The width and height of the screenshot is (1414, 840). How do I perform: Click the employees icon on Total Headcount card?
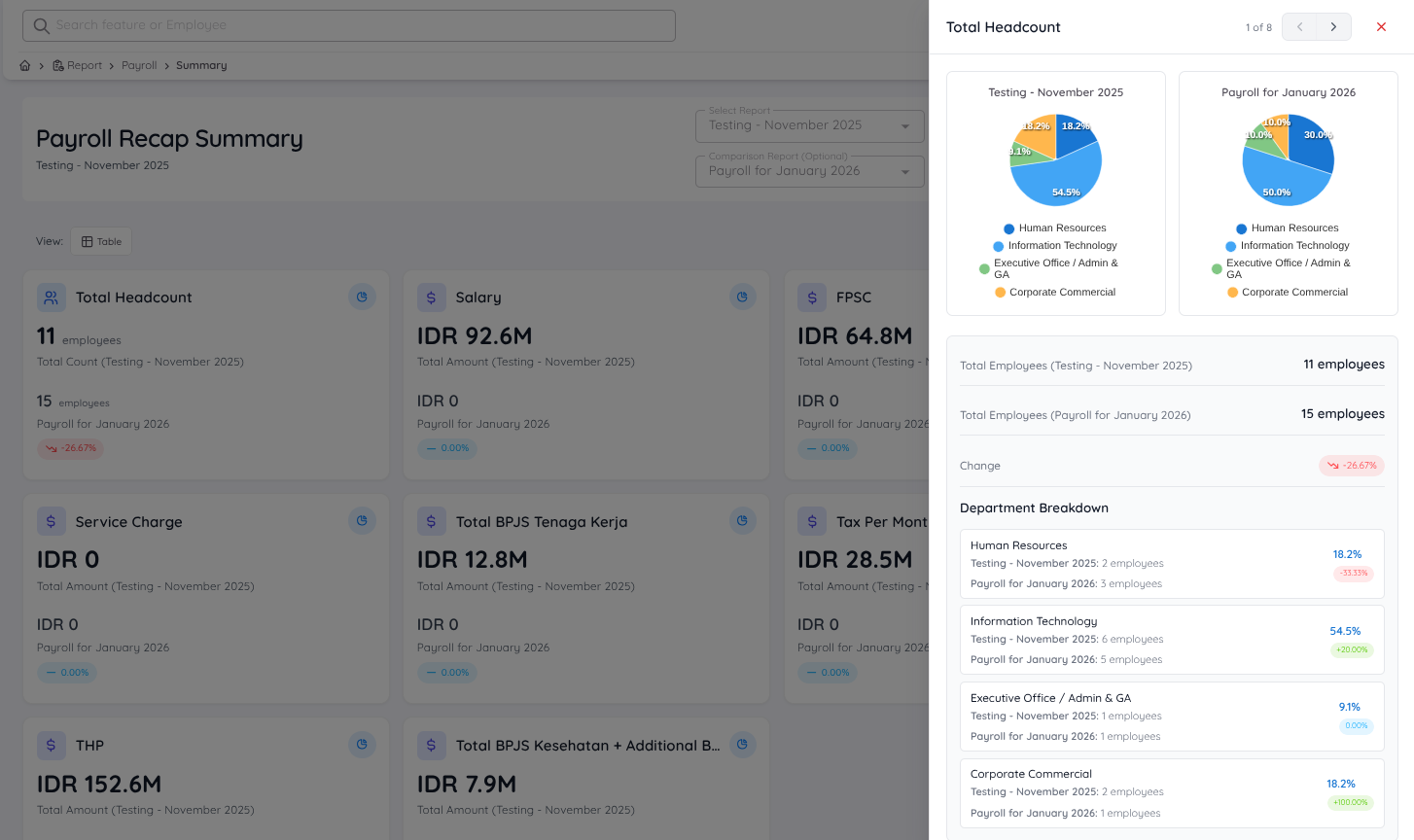pos(51,297)
